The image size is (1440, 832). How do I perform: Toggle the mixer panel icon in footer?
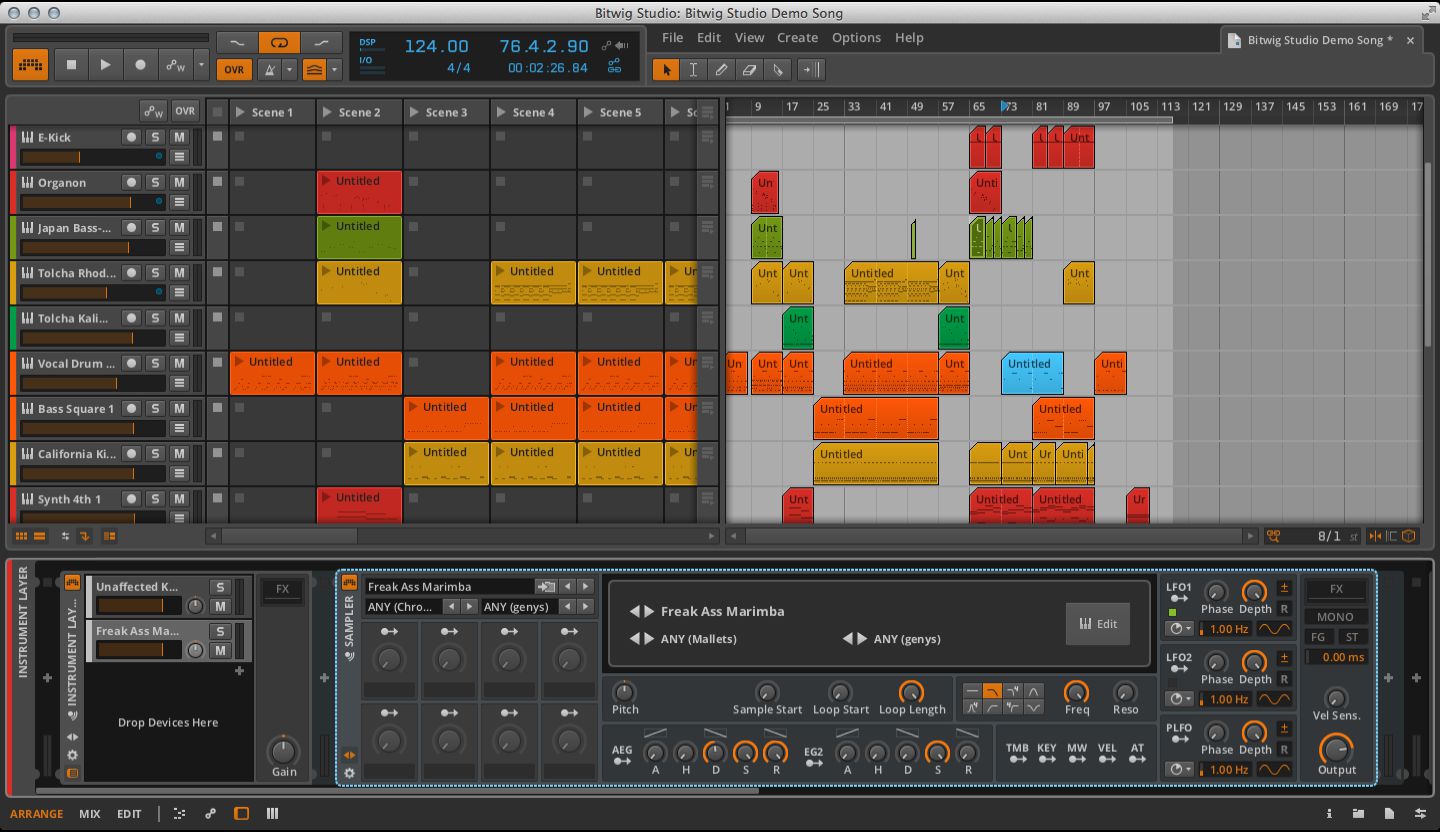click(x=272, y=814)
